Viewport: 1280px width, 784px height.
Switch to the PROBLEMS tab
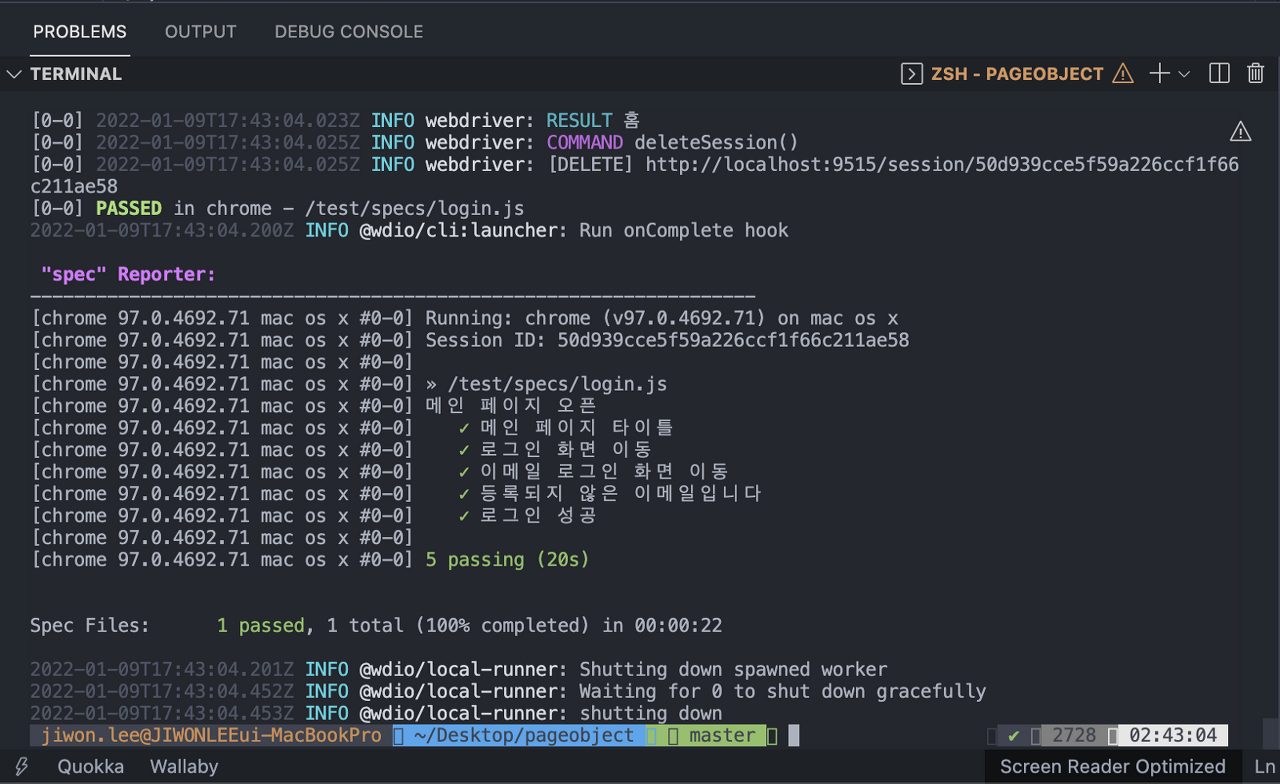80,32
